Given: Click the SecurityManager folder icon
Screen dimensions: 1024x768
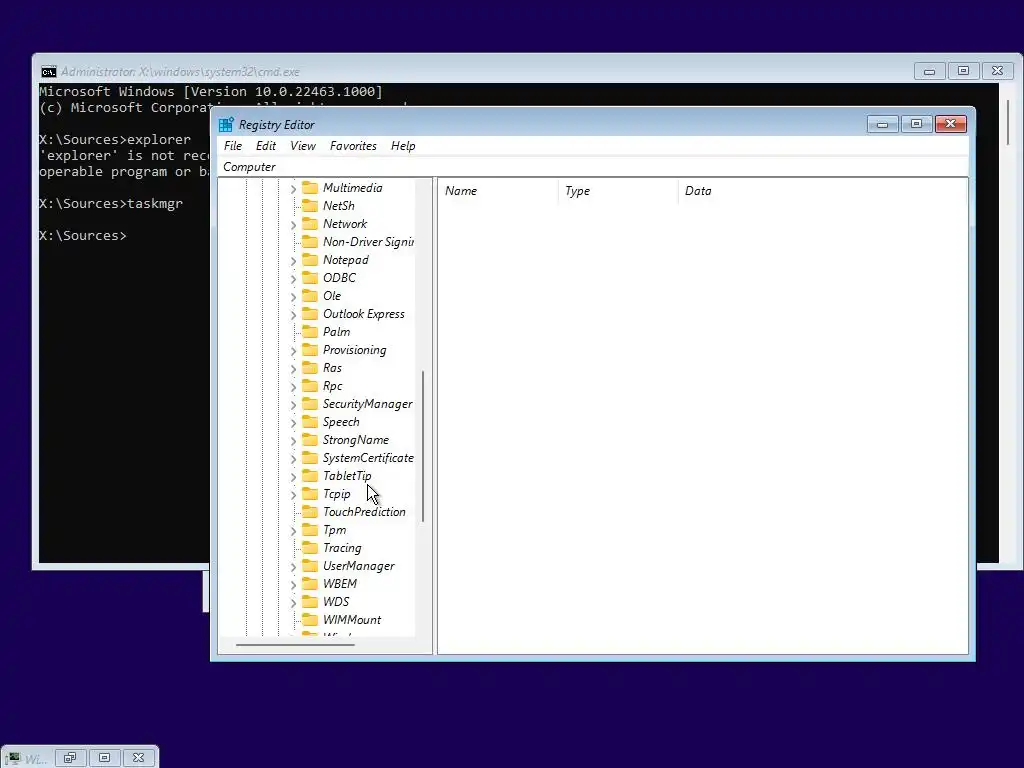Looking at the screenshot, I should tap(310, 404).
